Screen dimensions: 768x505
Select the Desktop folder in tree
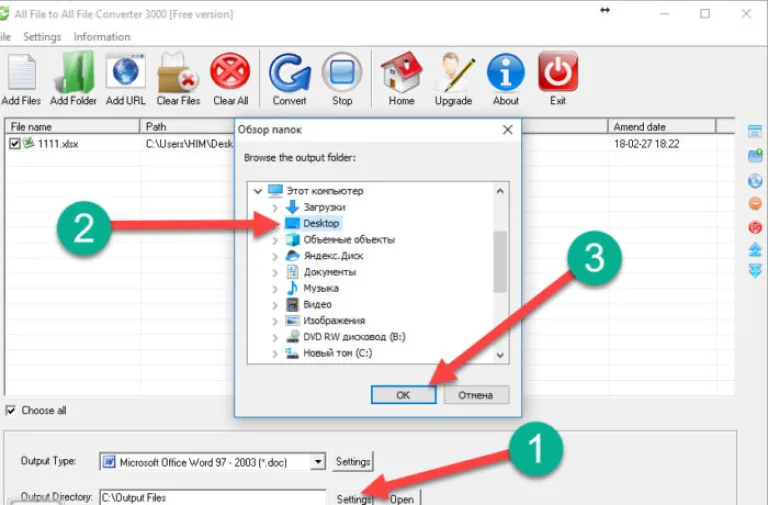point(321,223)
